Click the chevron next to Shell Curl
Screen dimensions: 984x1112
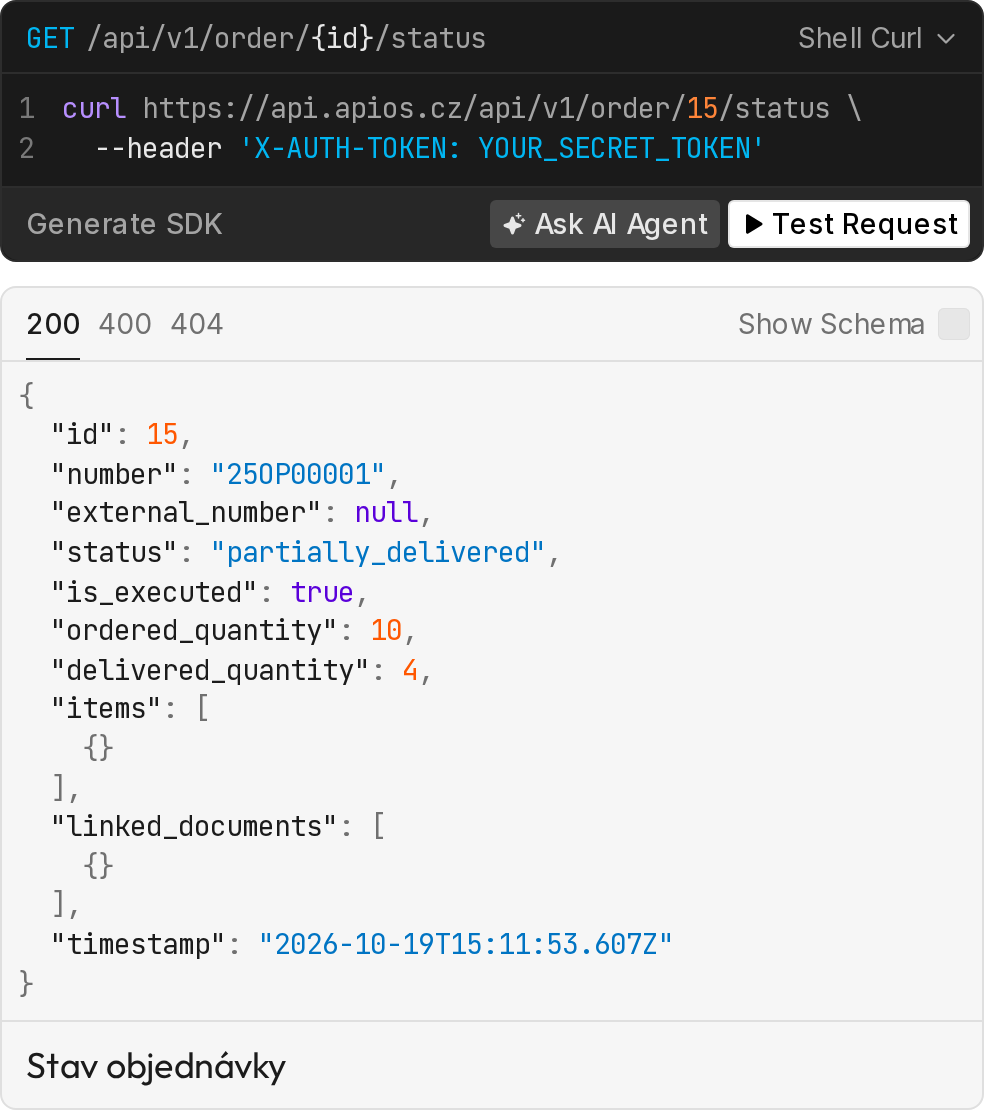coord(946,38)
